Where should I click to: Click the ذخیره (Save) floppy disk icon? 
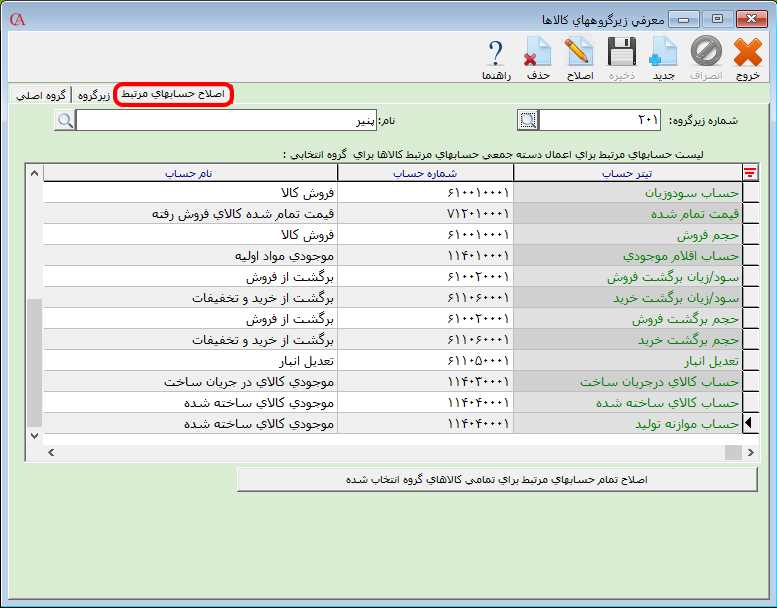coord(622,58)
